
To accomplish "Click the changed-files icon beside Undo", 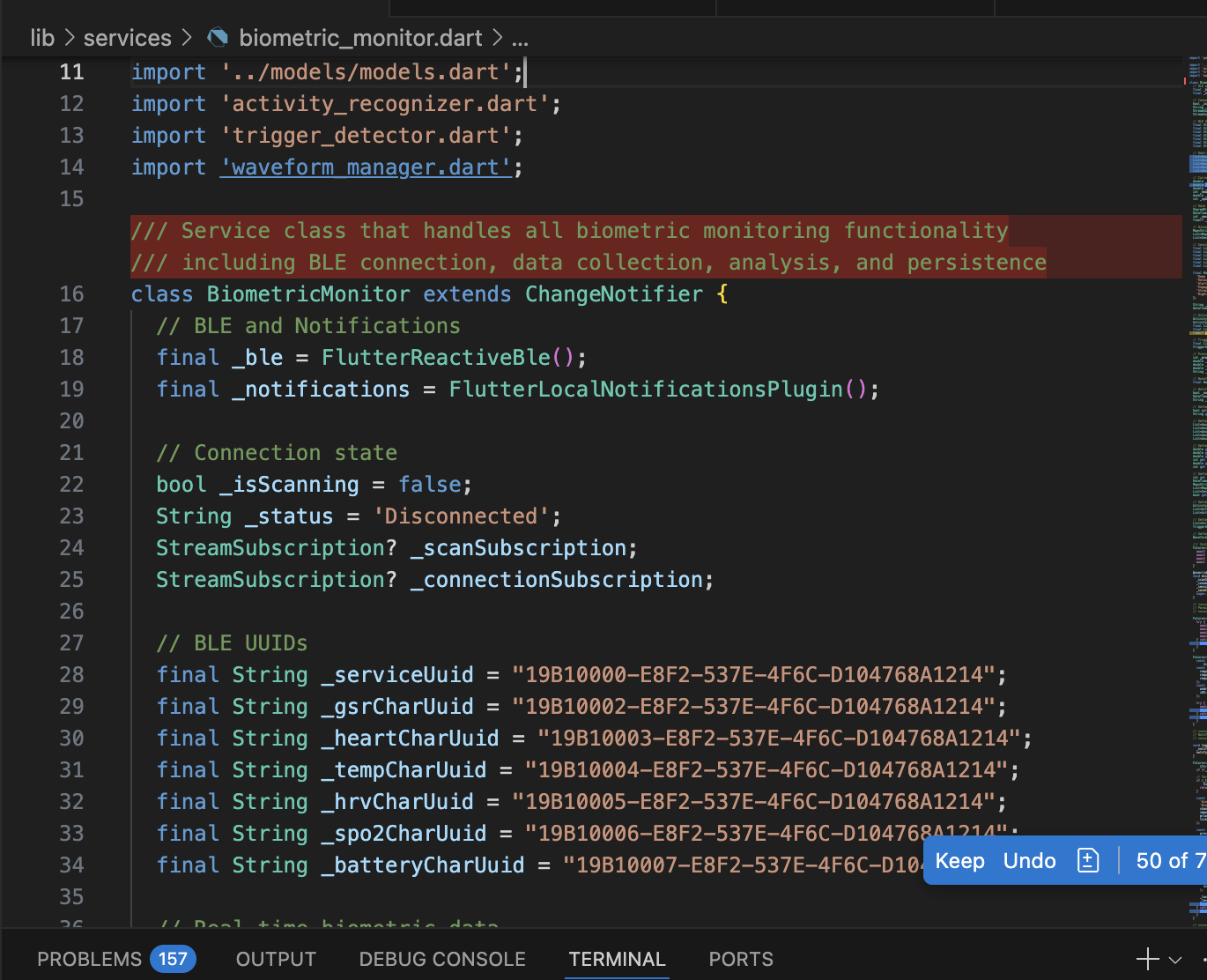I will 1089,860.
